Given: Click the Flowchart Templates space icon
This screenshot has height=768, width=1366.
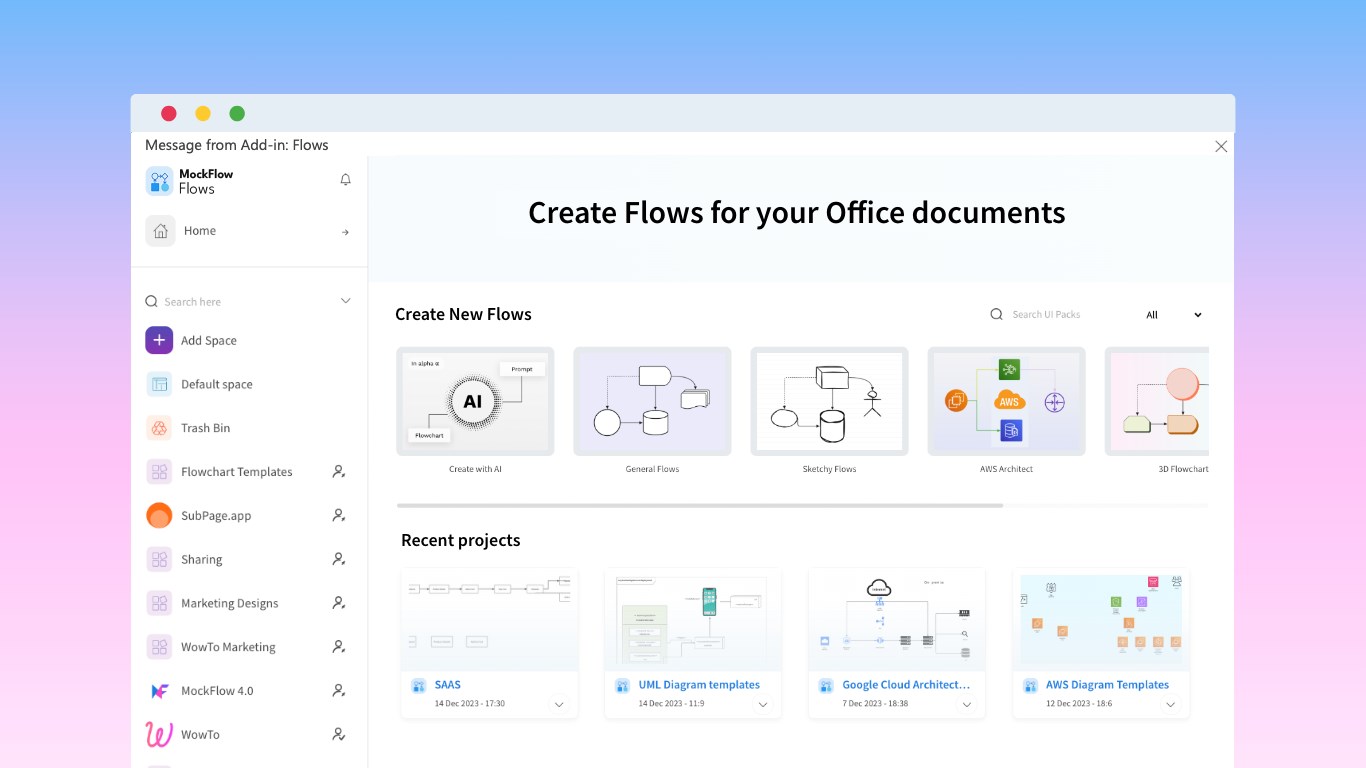Looking at the screenshot, I should tap(159, 472).
